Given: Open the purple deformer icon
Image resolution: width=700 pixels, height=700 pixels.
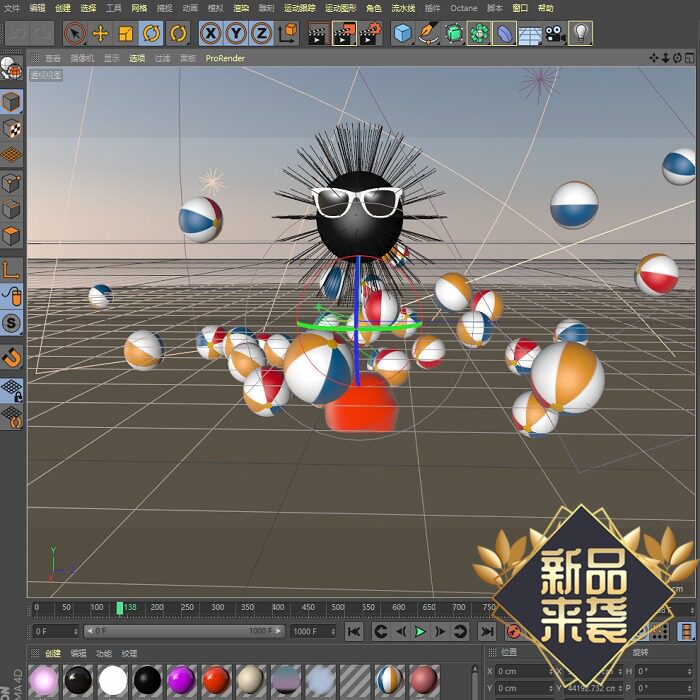Looking at the screenshot, I should pyautogui.click(x=504, y=33).
